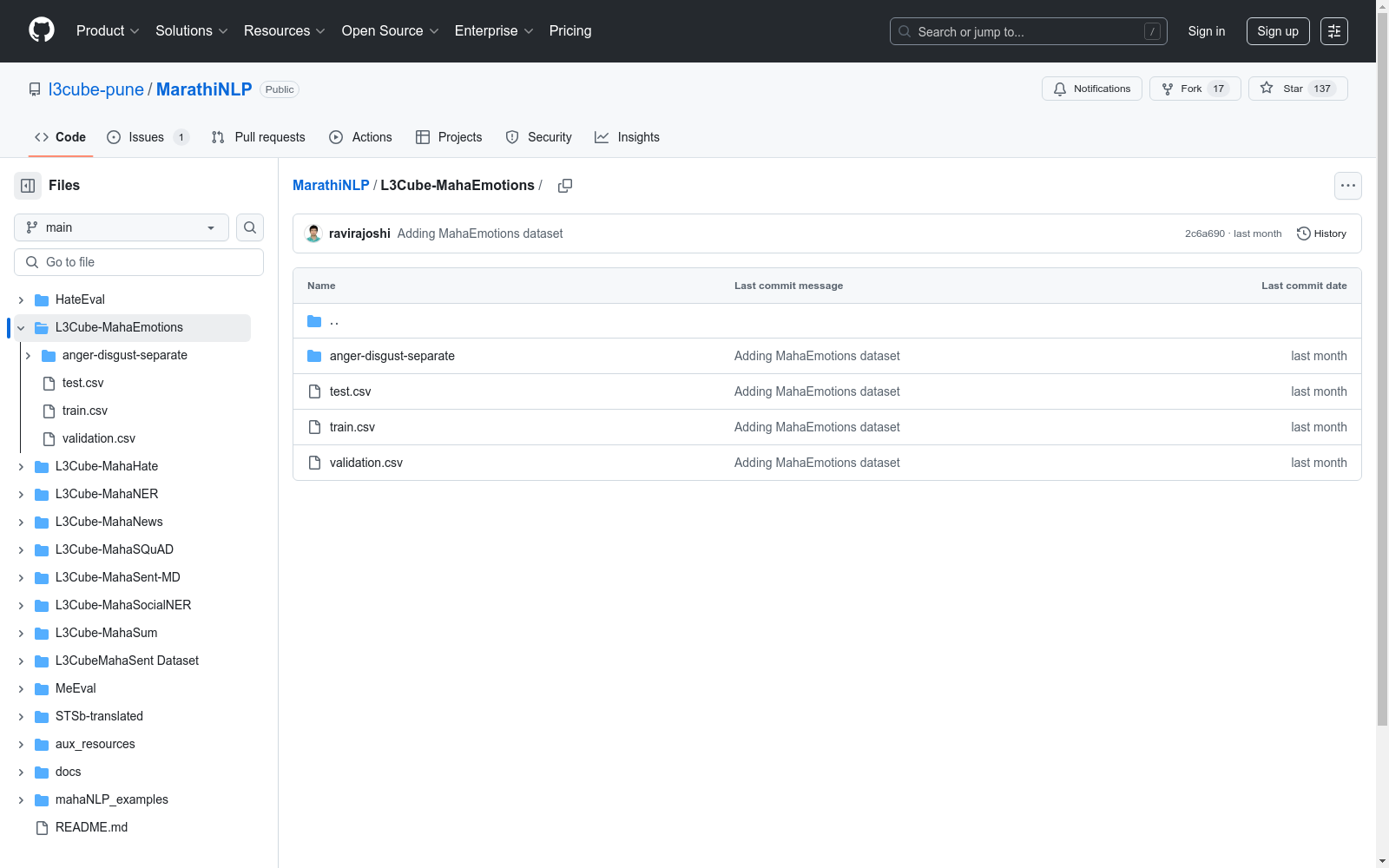Click the Sign in link
This screenshot has height=868, width=1389.
[1207, 31]
